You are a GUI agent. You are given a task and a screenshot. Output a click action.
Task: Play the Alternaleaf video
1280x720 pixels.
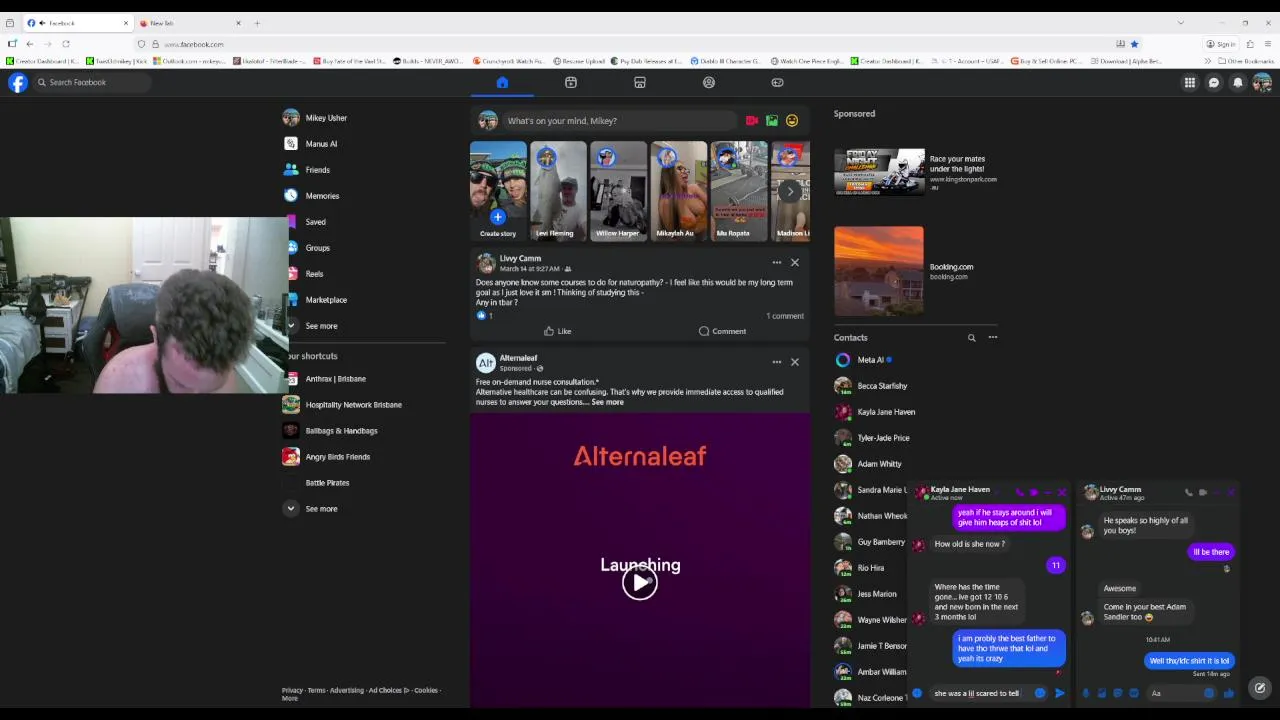pyautogui.click(x=640, y=582)
